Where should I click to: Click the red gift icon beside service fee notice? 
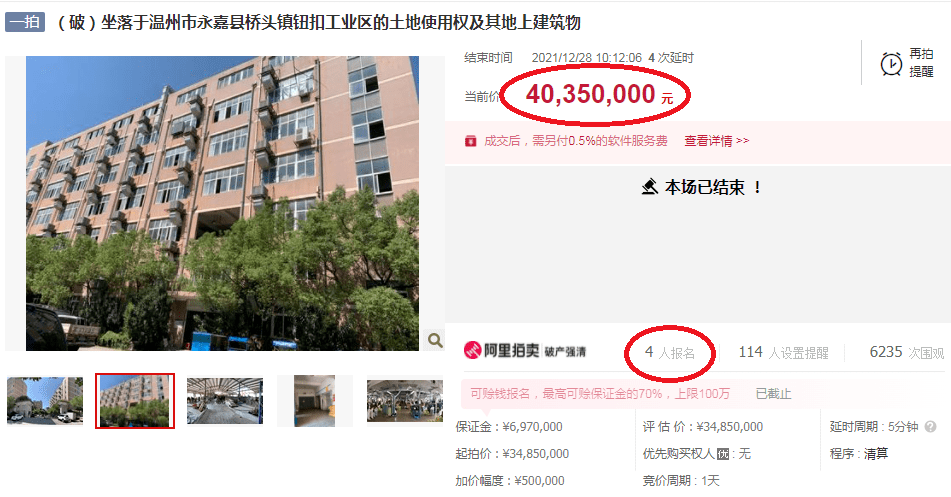tap(470, 141)
